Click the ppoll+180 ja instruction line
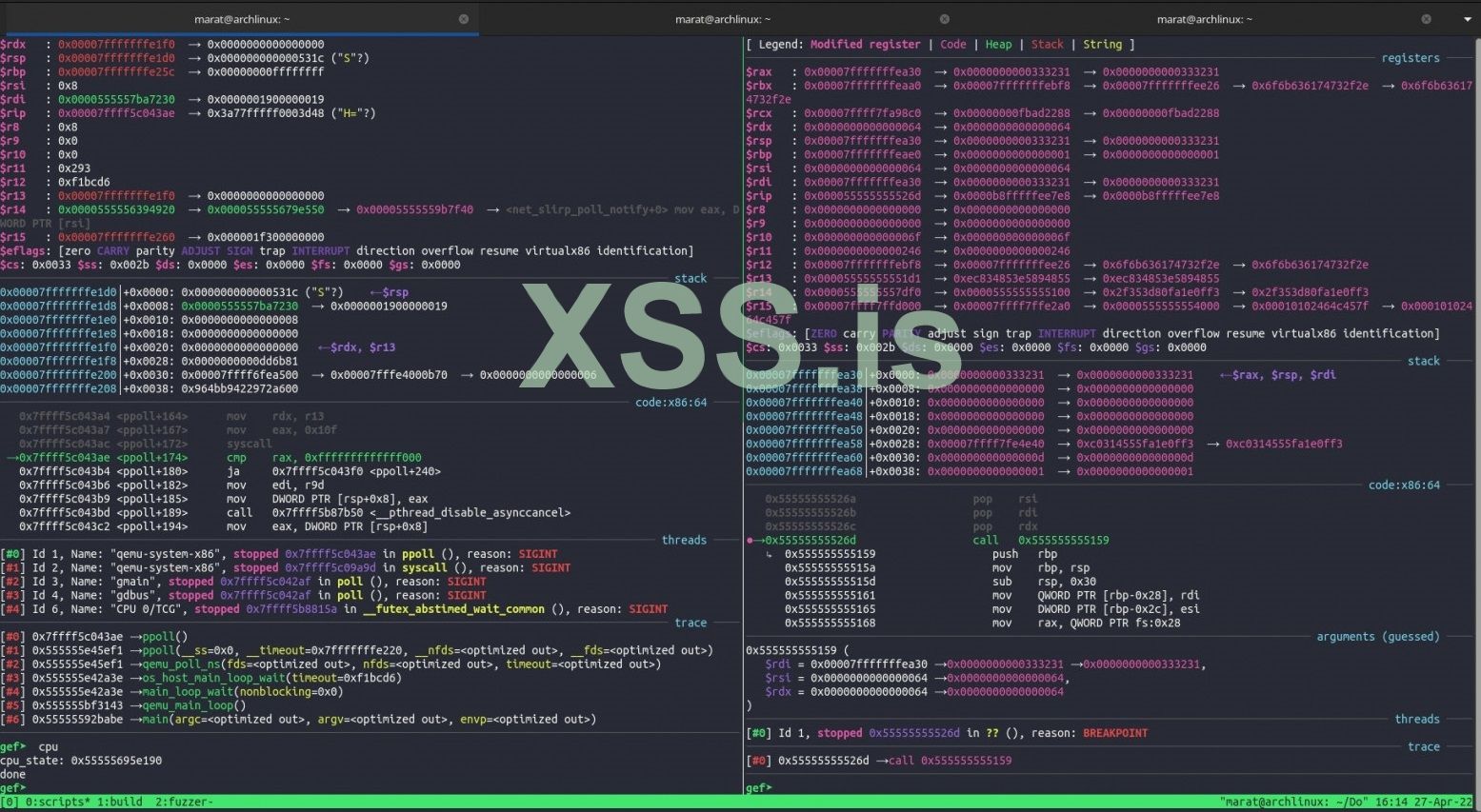Viewport: 1481px width, 812px height. (230, 471)
